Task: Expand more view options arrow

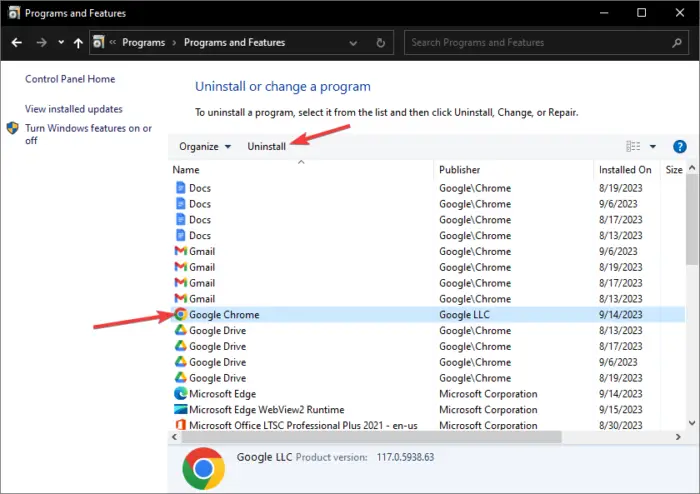Action: click(x=653, y=146)
